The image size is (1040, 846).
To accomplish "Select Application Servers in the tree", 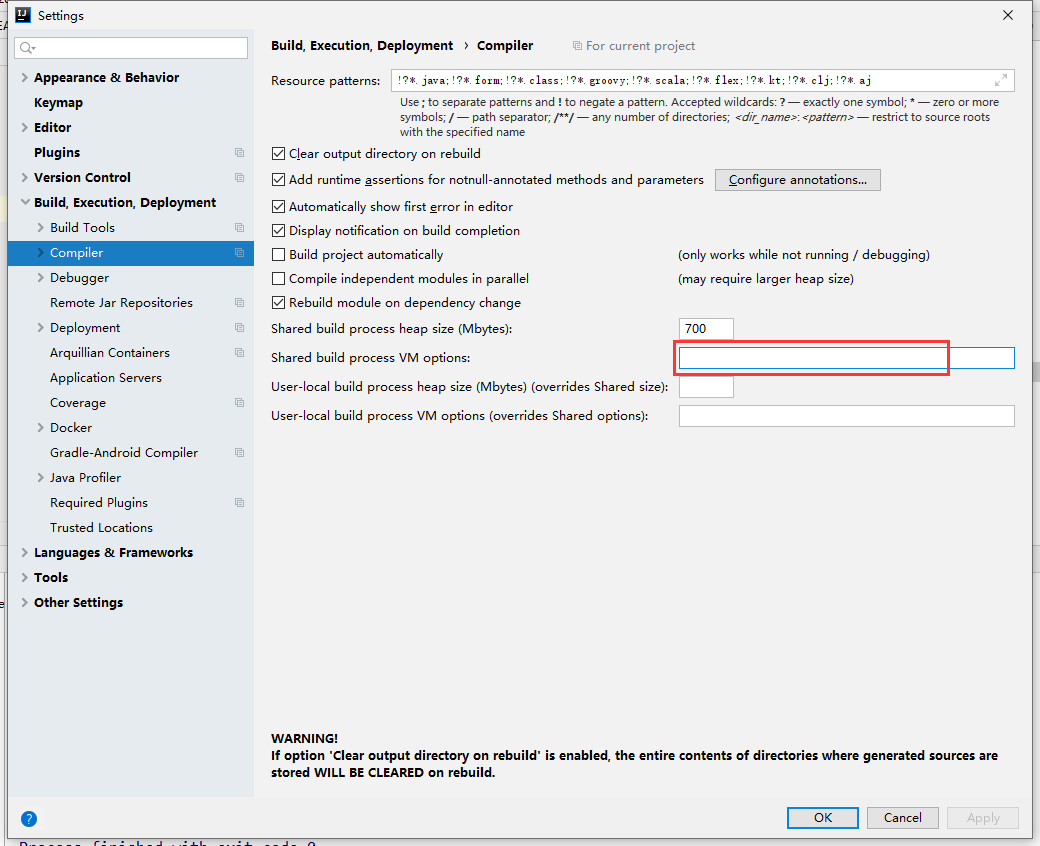I will 105,378.
